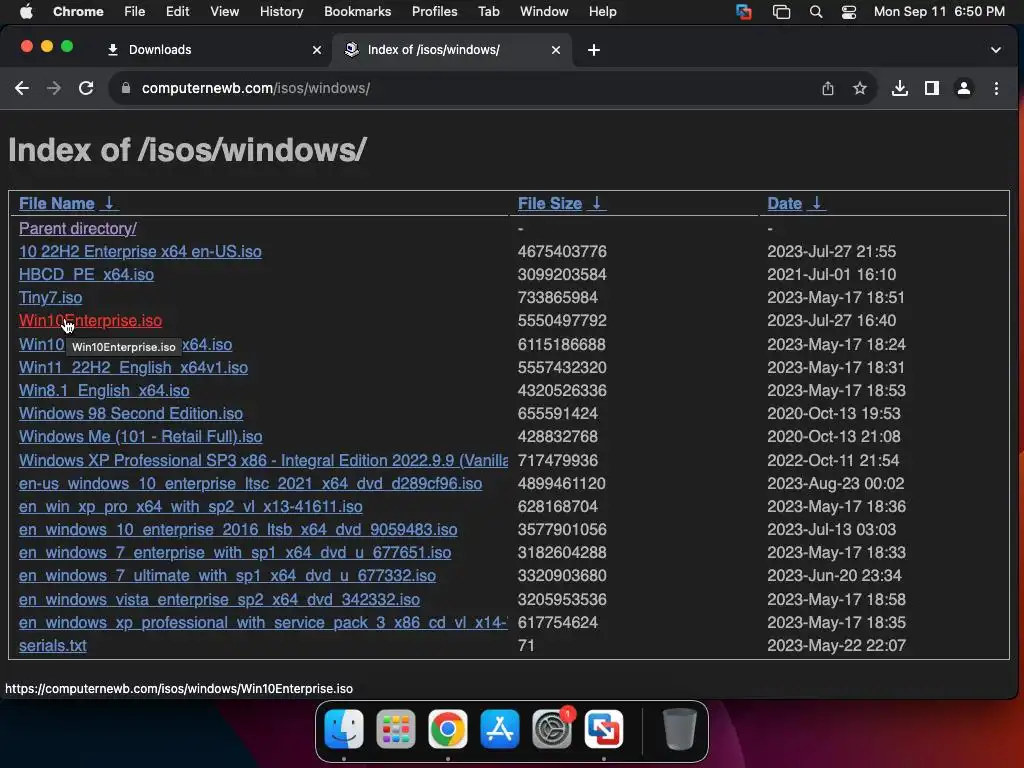Open Control Center in menu bar

(x=848, y=12)
